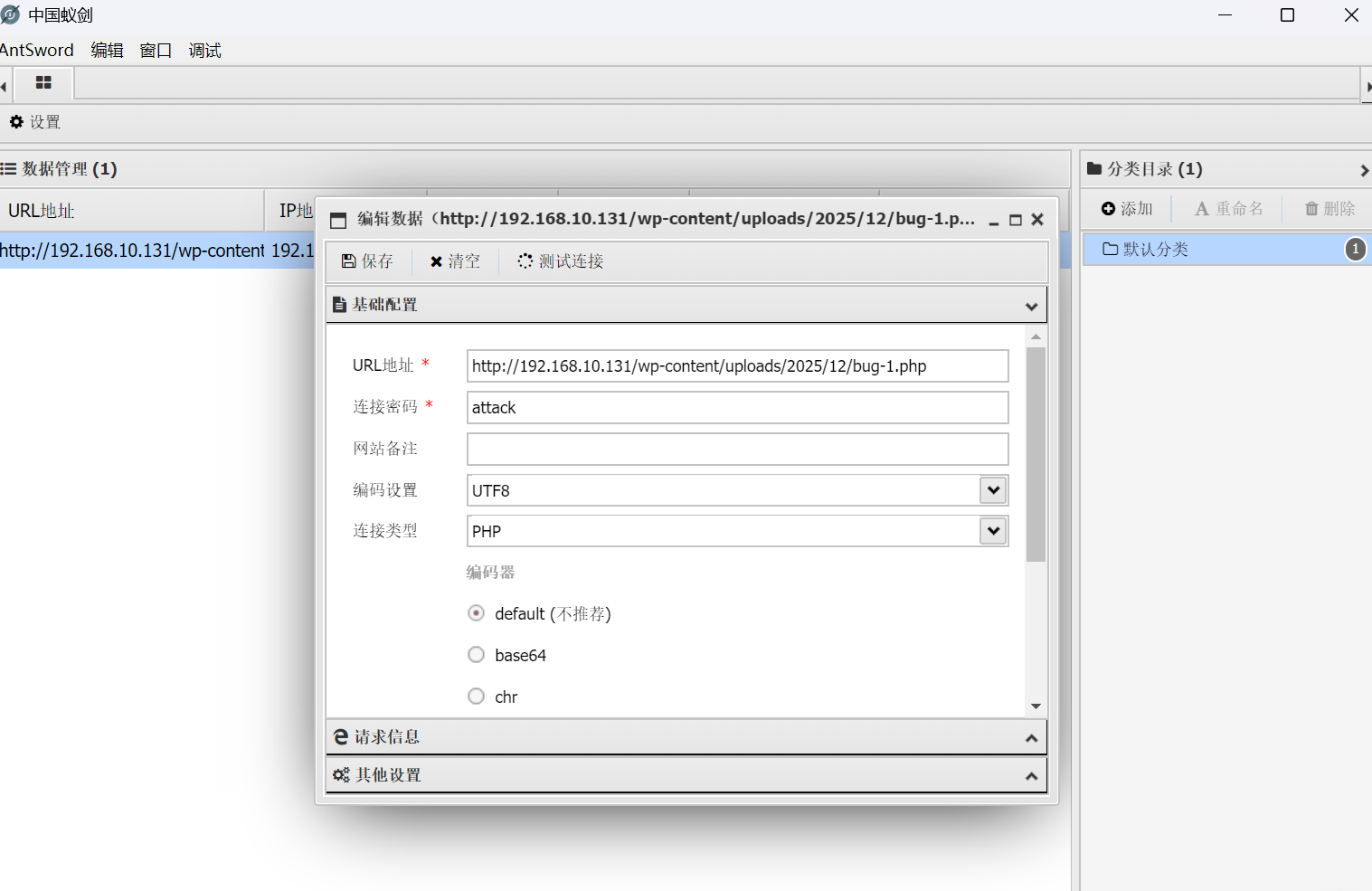Image resolution: width=1372 pixels, height=891 pixels.
Task: Open the AntSword menu
Action: 37,50
